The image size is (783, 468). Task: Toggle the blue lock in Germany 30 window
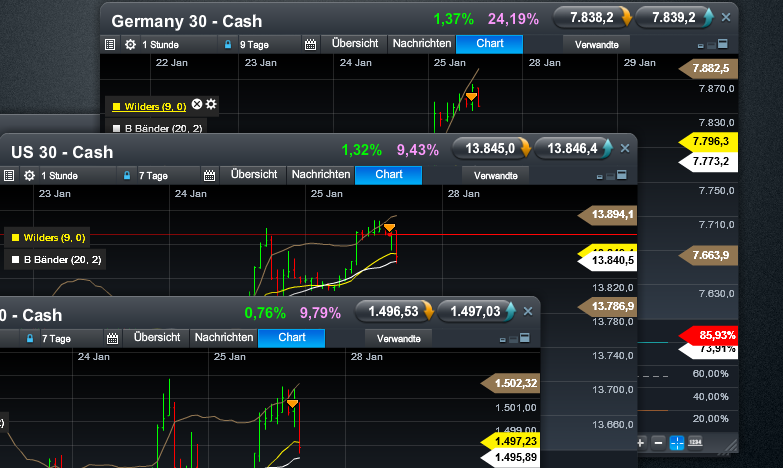(x=228, y=44)
